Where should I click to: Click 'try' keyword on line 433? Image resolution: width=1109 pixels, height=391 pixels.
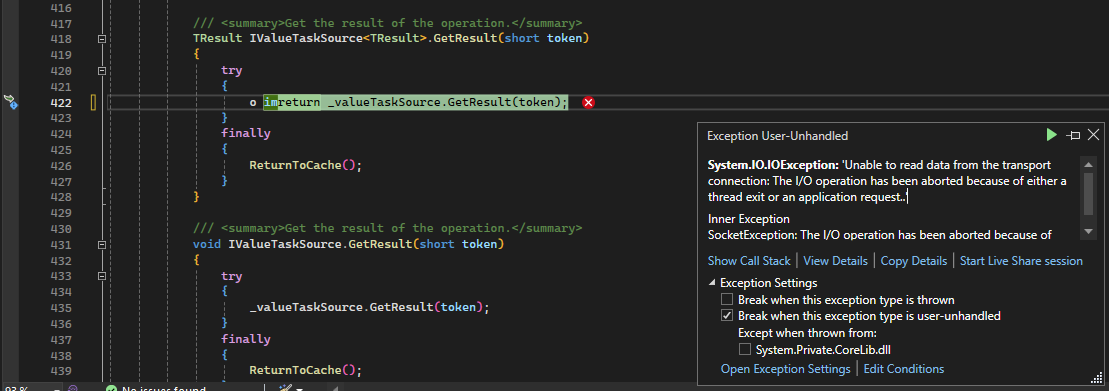tap(231, 276)
